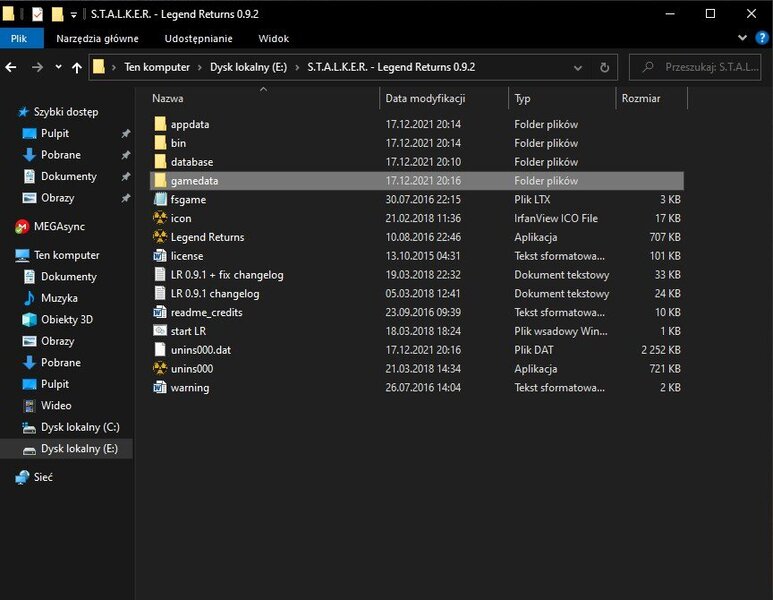The width and height of the screenshot is (773, 600).
Task: Open address bar history dropdown
Action: tap(578, 68)
